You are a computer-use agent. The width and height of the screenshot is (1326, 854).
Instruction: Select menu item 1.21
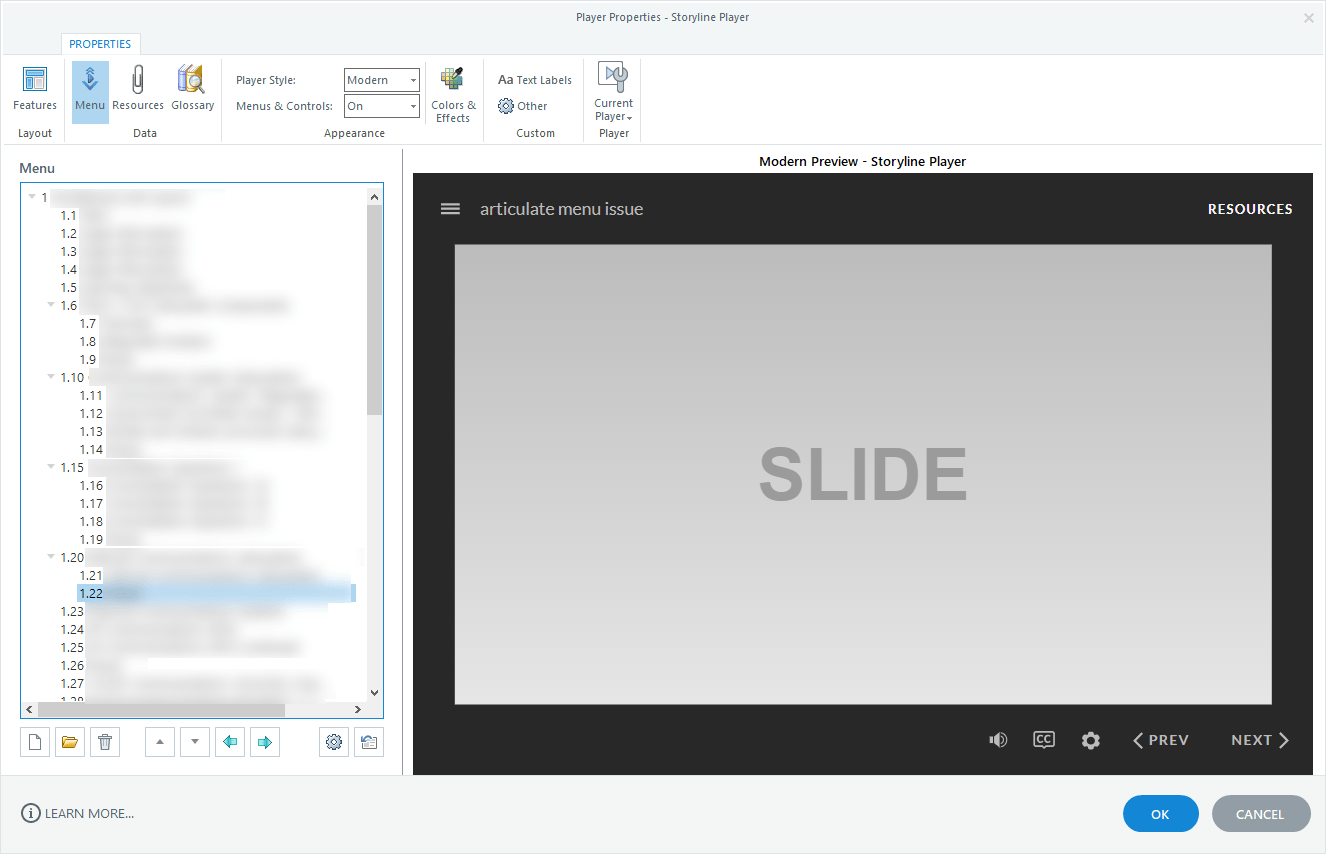[x=200, y=575]
